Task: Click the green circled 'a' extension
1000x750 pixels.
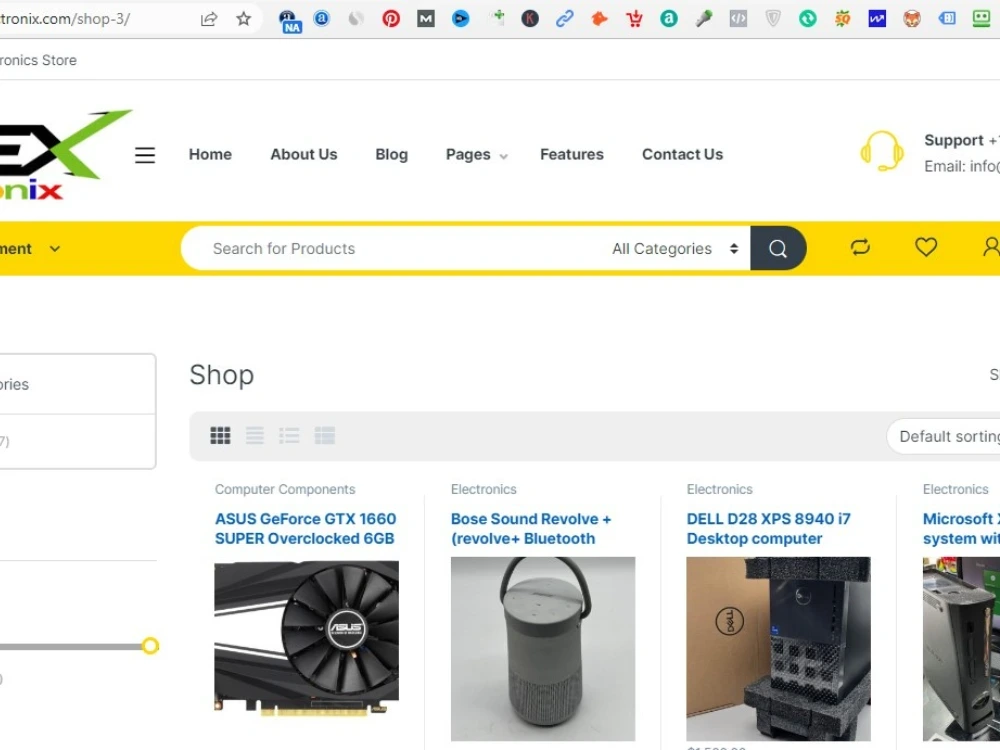Action: (x=669, y=19)
